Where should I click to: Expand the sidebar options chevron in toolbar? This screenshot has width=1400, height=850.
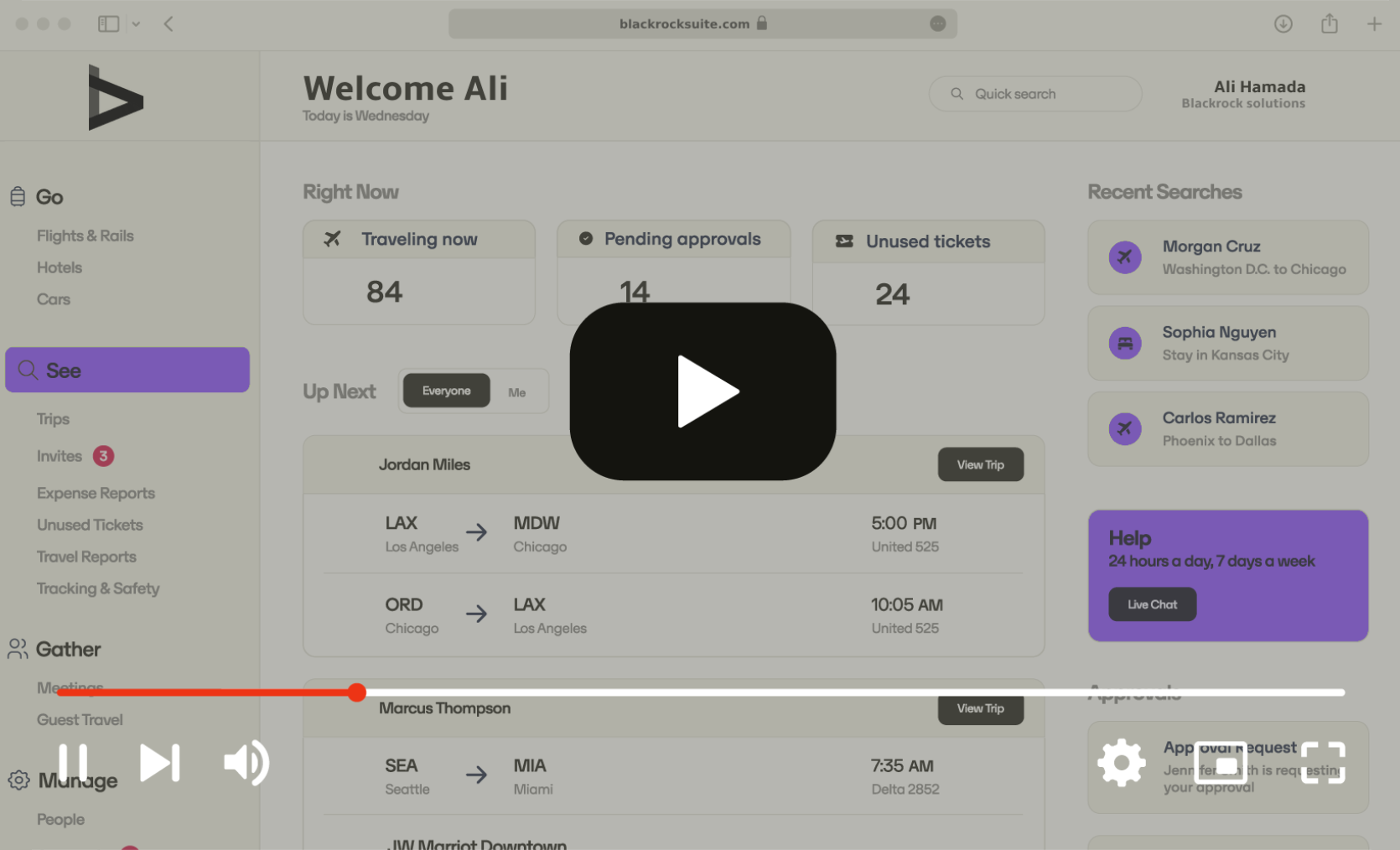[x=136, y=24]
